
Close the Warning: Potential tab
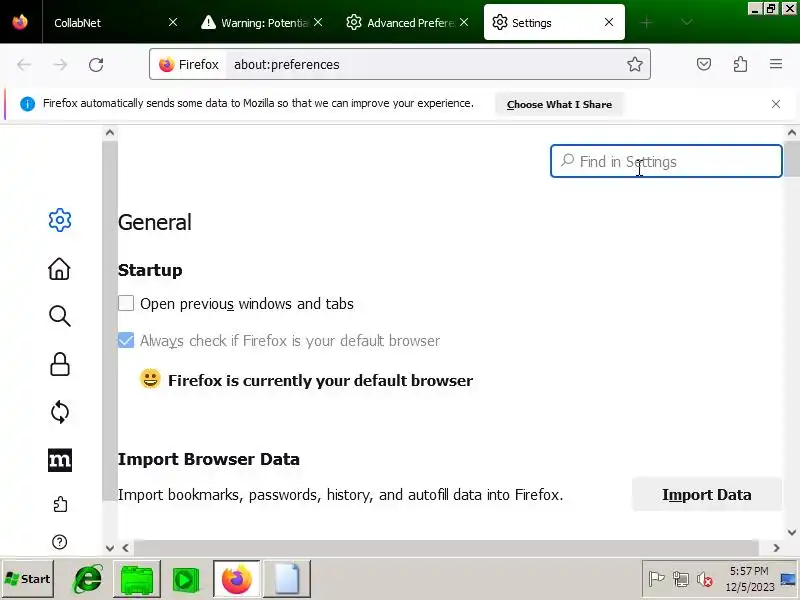click(318, 22)
